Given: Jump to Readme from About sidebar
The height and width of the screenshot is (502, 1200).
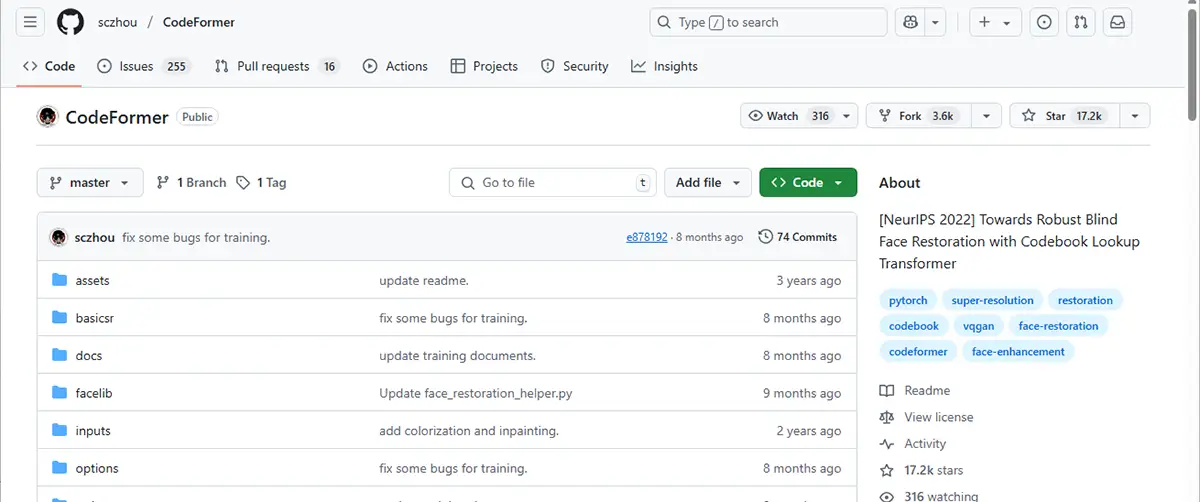Looking at the screenshot, I should pyautogui.click(x=915, y=390).
